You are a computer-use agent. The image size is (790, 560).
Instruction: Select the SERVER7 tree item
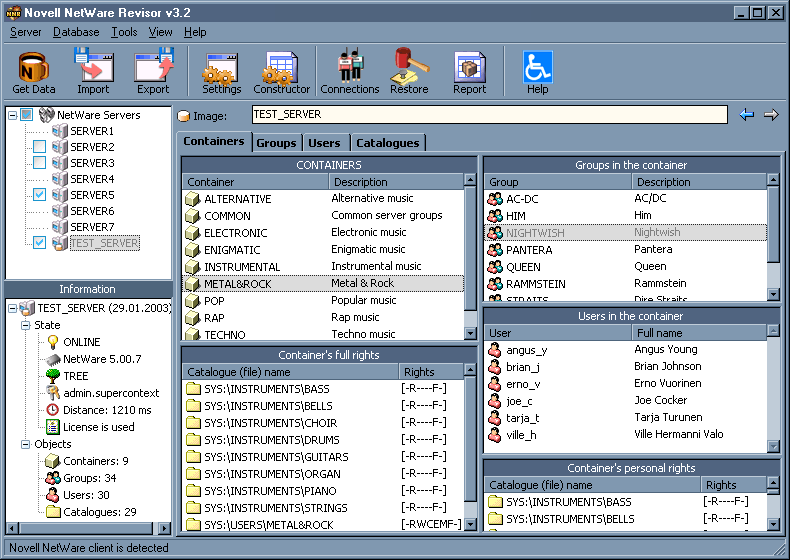pyautogui.click(x=92, y=227)
